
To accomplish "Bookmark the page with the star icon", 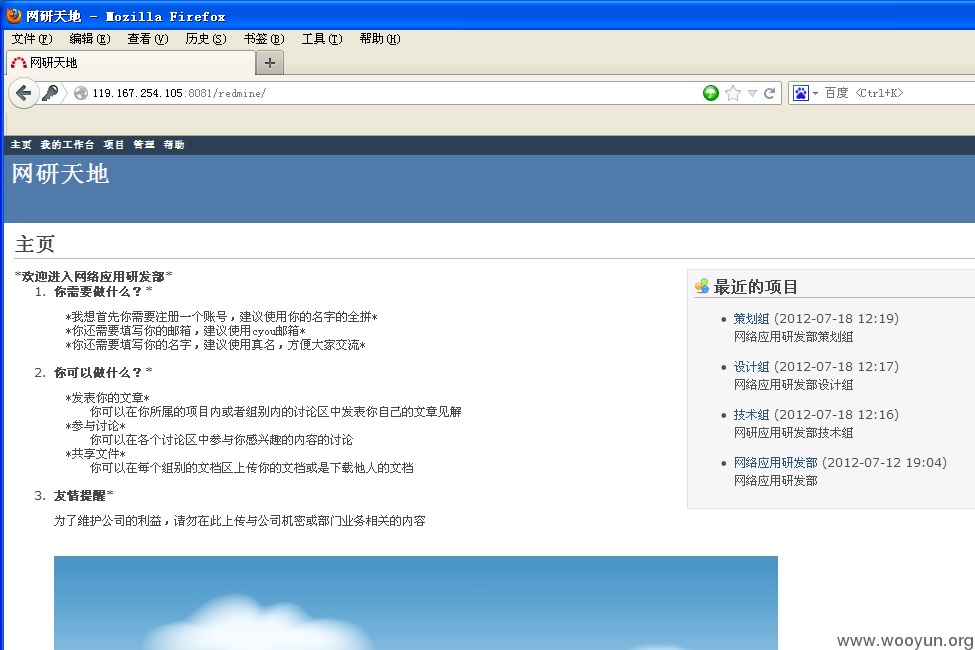I will pyautogui.click(x=733, y=93).
